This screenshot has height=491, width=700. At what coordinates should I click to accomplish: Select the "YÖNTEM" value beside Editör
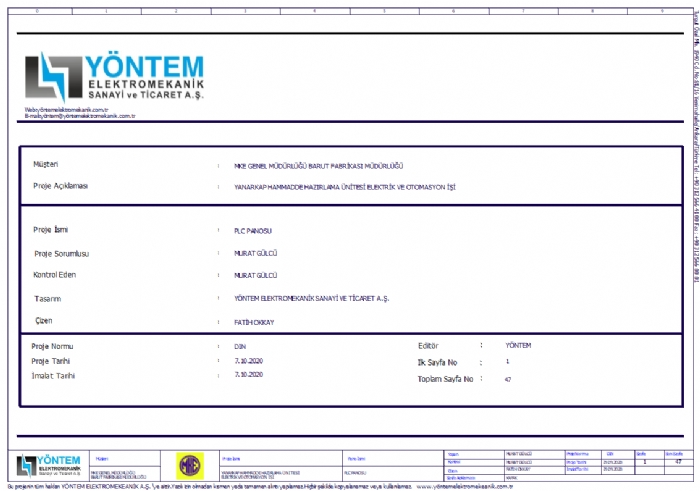pos(518,345)
